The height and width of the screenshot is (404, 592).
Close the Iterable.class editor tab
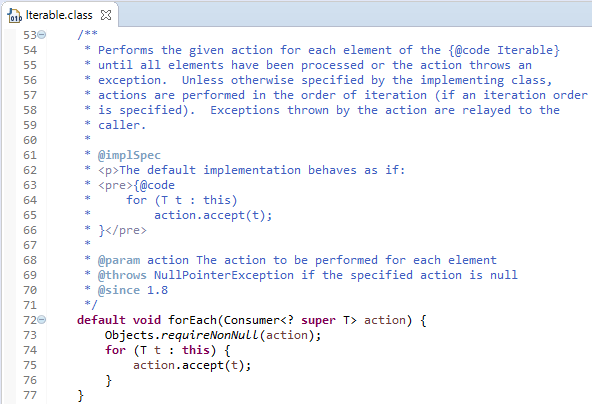106,15
